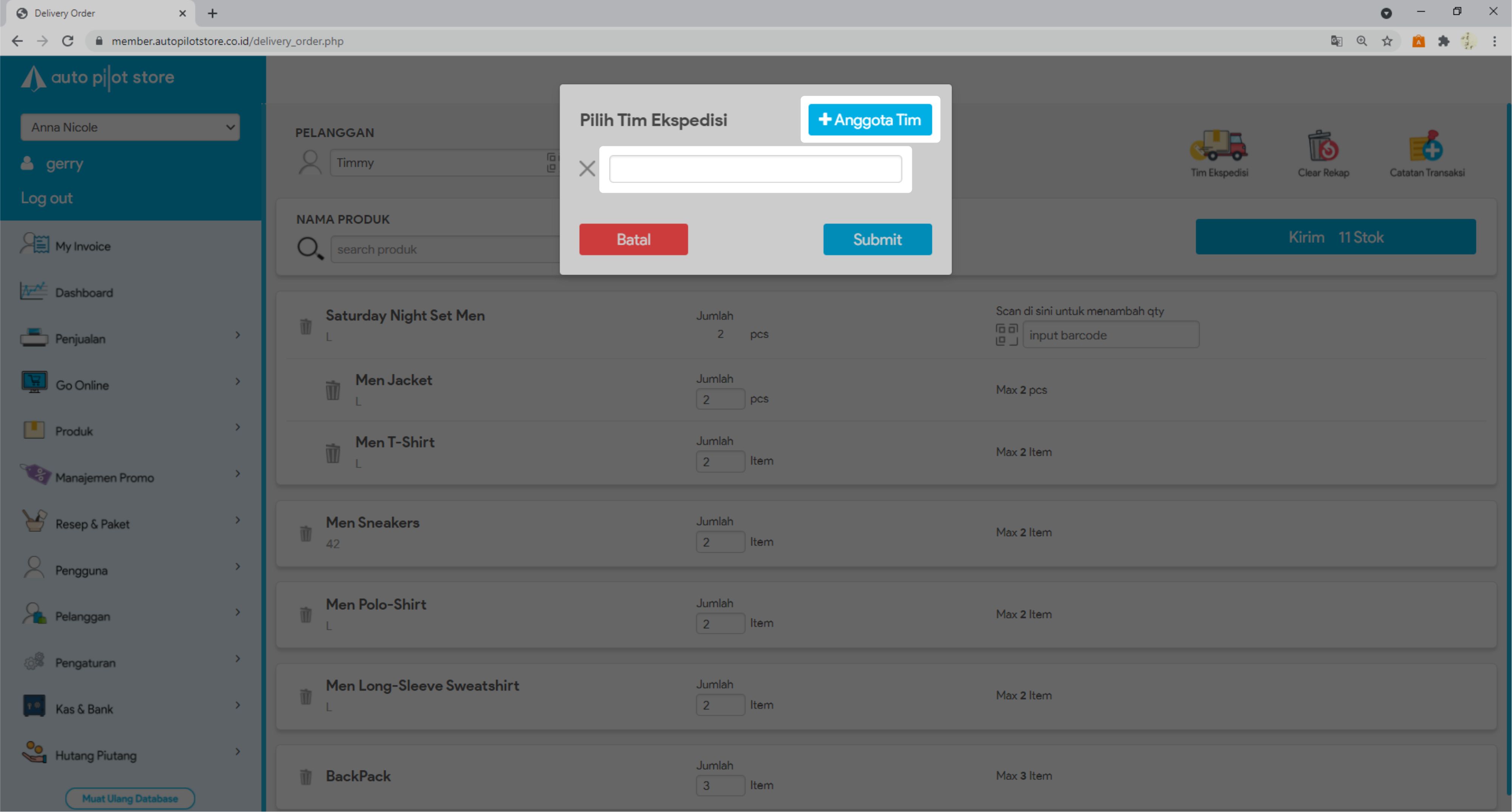The width and height of the screenshot is (1512, 812).
Task: Delete the Men Jacket row via trash icon
Action: click(333, 390)
